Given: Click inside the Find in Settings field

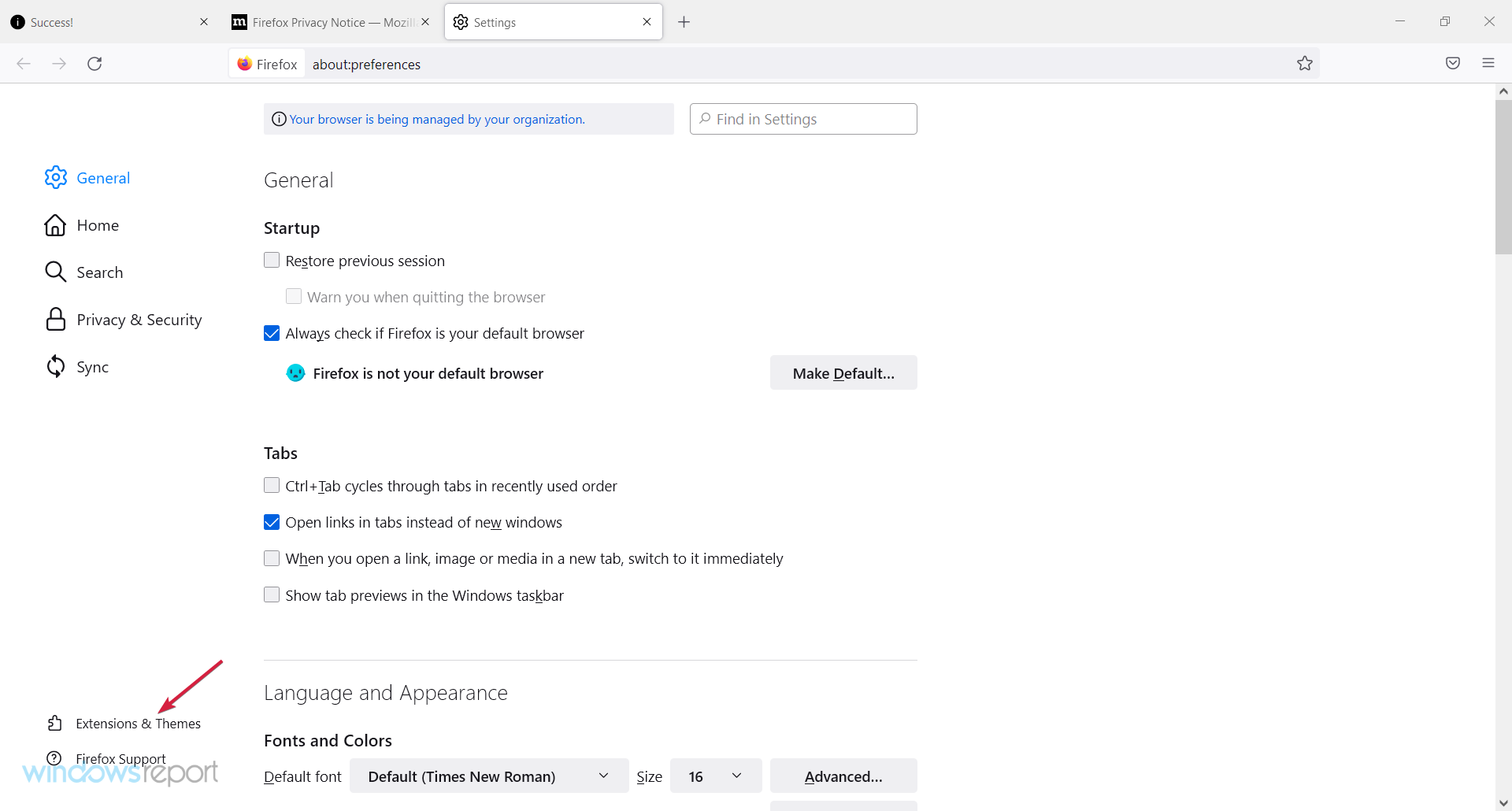Looking at the screenshot, I should [802, 119].
